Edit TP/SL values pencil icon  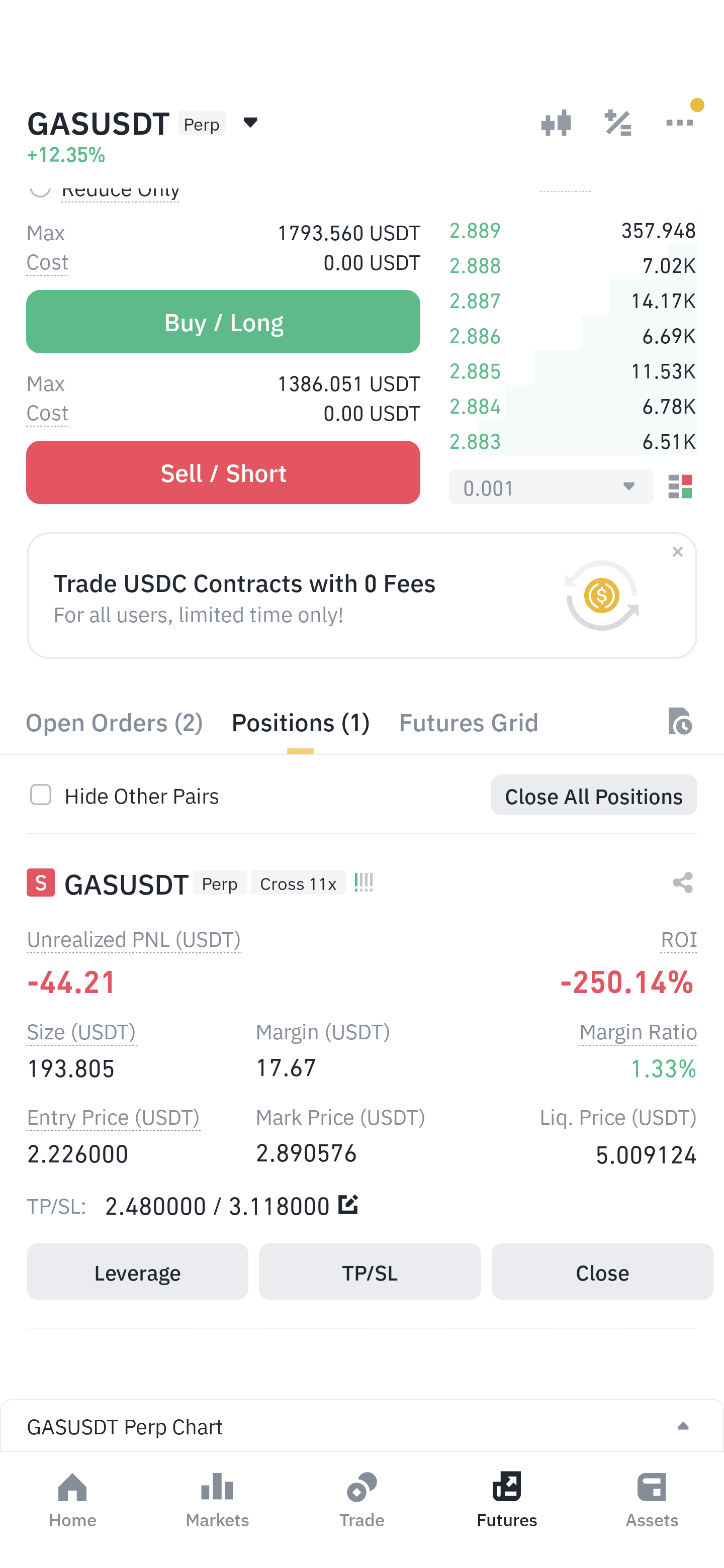pyautogui.click(x=348, y=1204)
